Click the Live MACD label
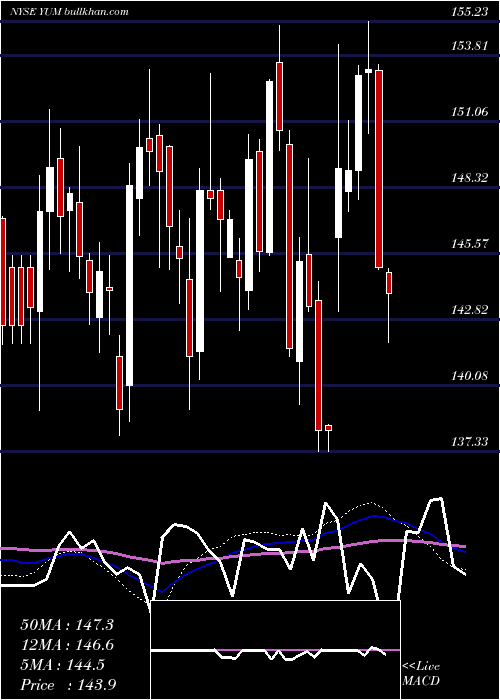500x700 pixels. click(421, 673)
